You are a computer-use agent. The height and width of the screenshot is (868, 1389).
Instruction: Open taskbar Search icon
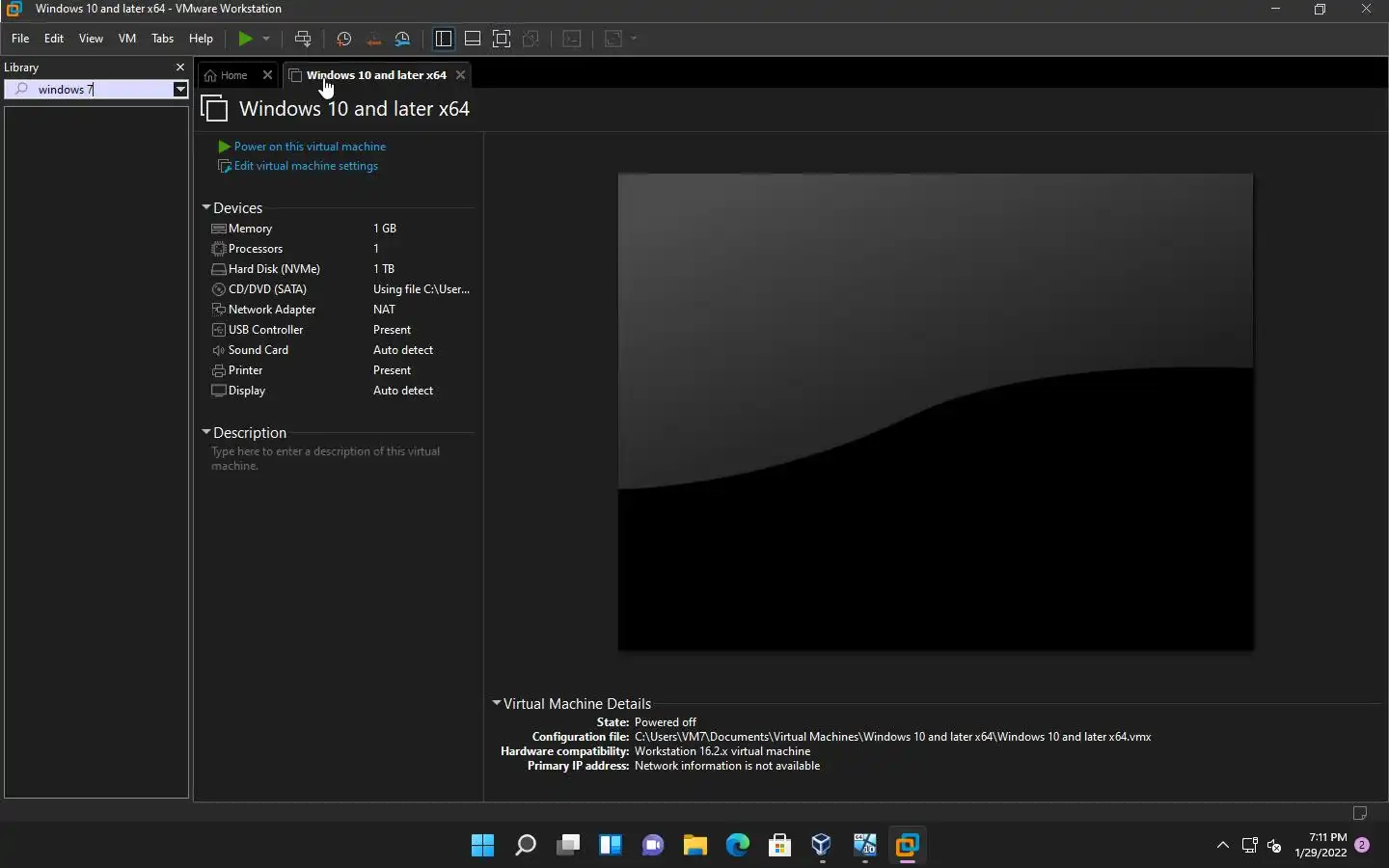(x=525, y=846)
